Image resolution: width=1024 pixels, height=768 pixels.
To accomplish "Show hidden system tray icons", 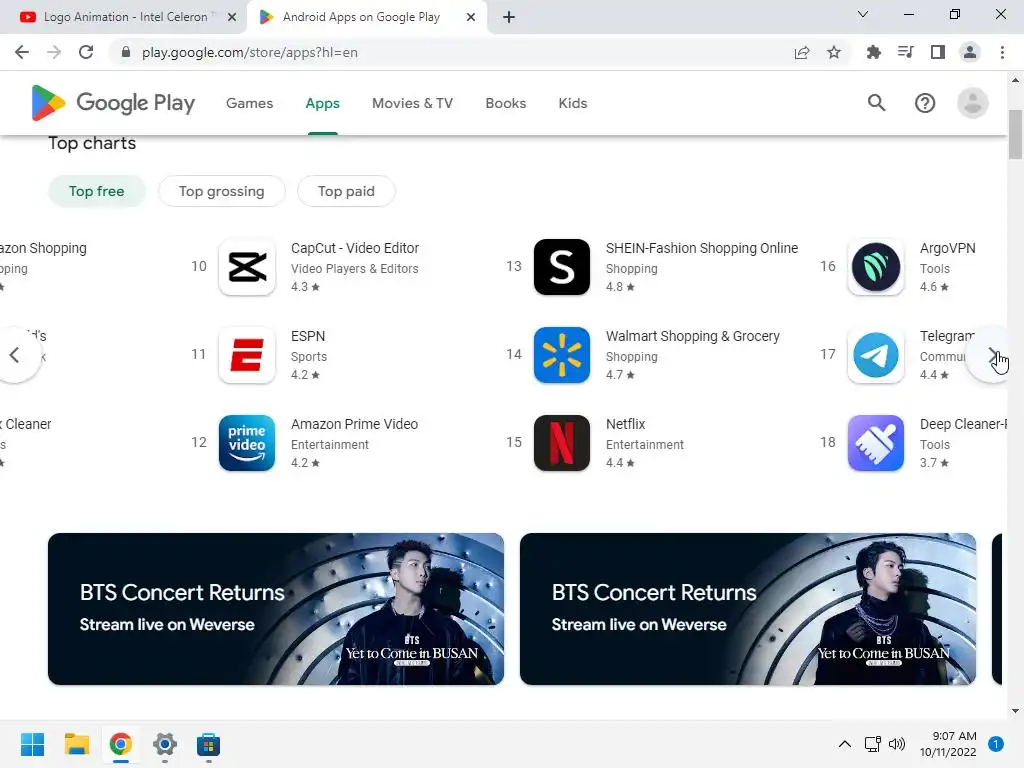I will tap(844, 744).
